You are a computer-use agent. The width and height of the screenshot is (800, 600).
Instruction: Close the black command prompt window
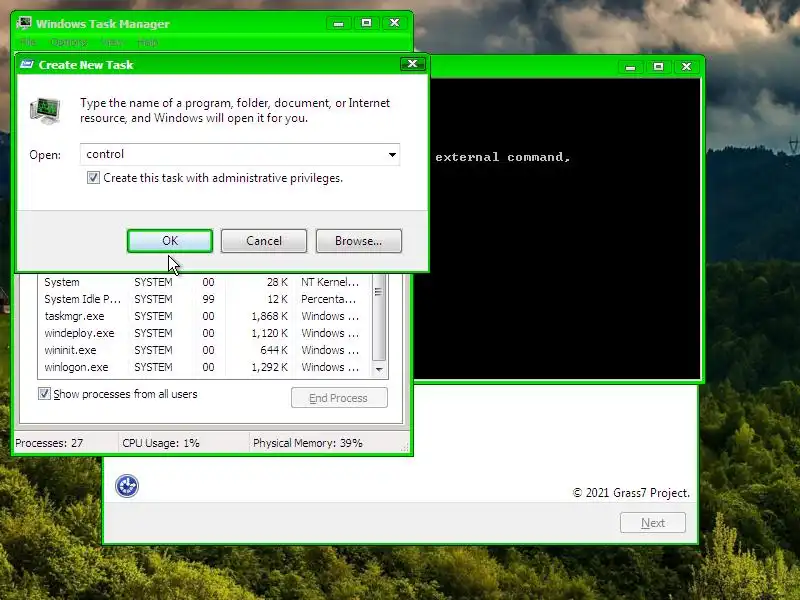686,67
